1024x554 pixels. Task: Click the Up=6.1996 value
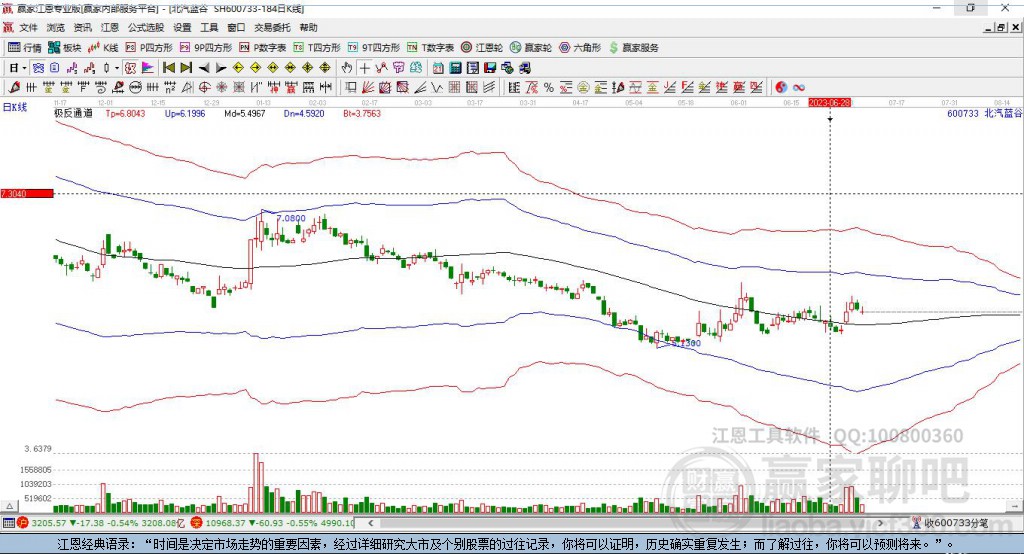185,113
